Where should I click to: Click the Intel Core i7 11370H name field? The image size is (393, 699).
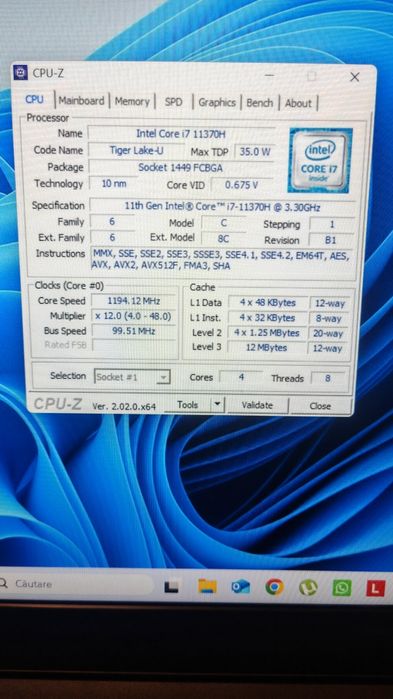(x=180, y=133)
